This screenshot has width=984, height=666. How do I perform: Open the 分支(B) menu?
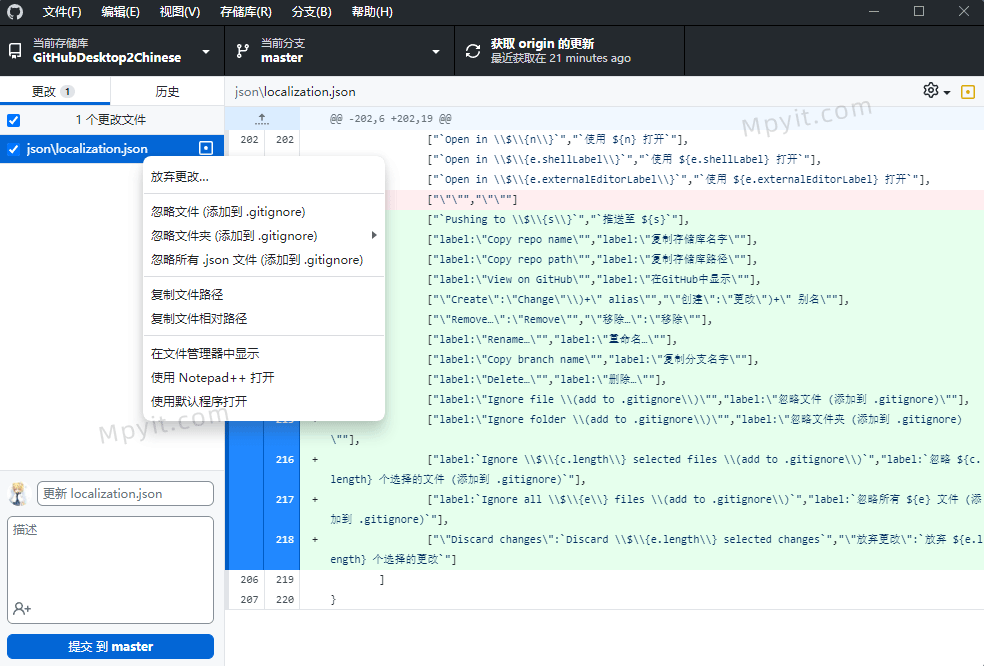311,12
